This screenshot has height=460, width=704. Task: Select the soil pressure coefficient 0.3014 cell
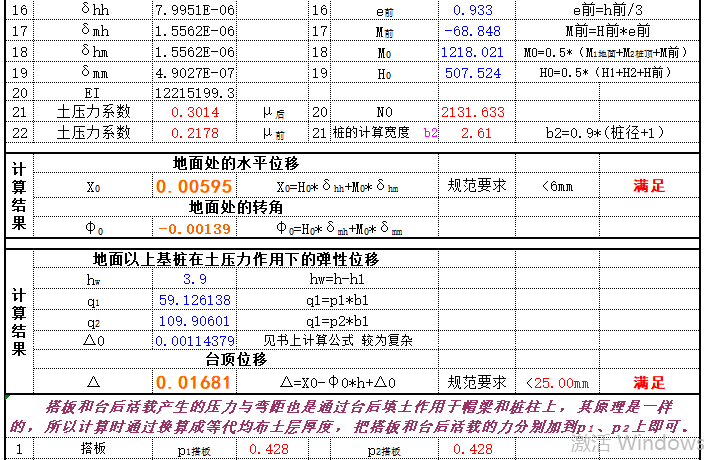click(194, 112)
